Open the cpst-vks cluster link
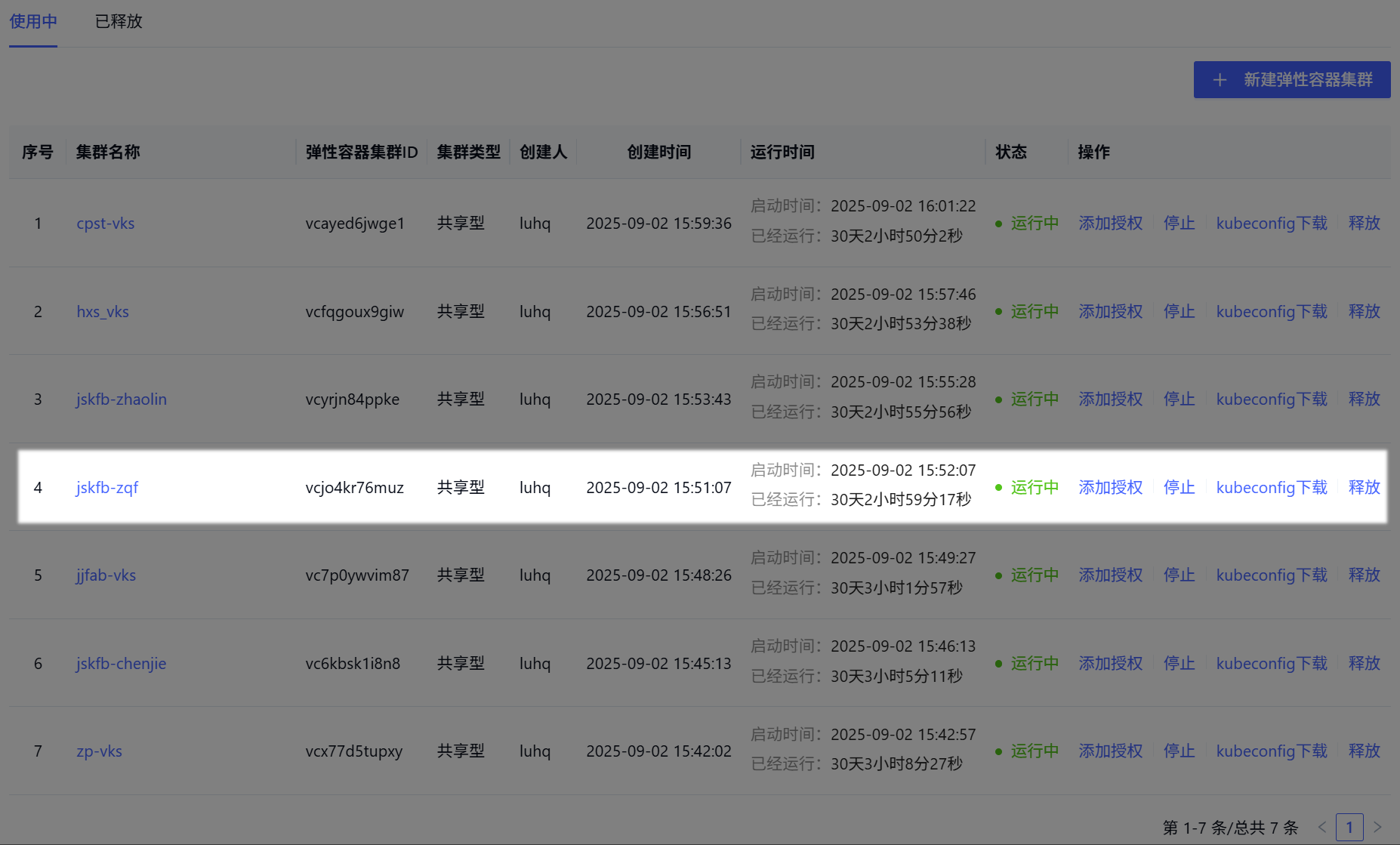The height and width of the screenshot is (845, 1400). [x=106, y=224]
